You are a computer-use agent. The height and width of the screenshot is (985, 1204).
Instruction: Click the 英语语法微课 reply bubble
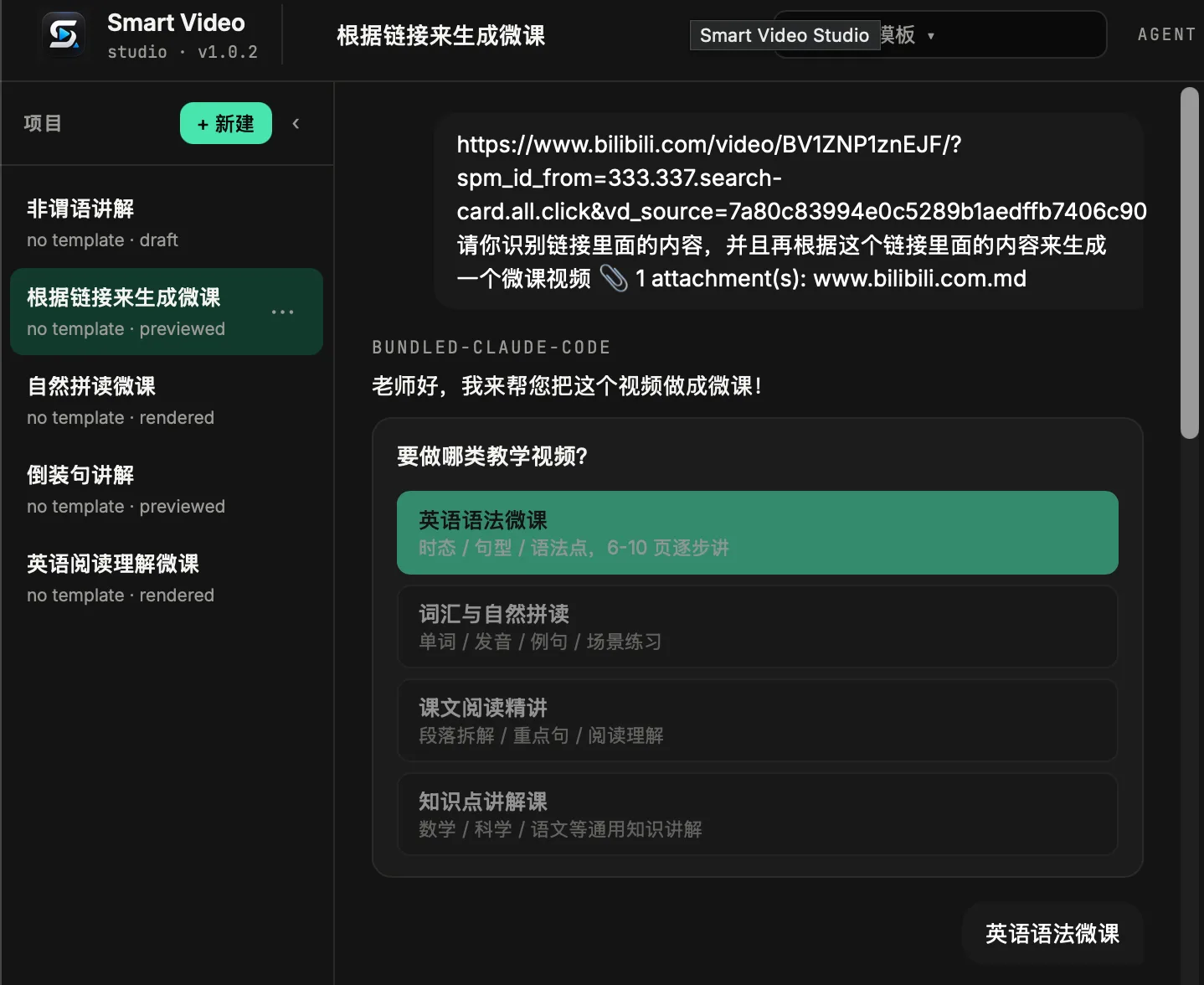1052,933
